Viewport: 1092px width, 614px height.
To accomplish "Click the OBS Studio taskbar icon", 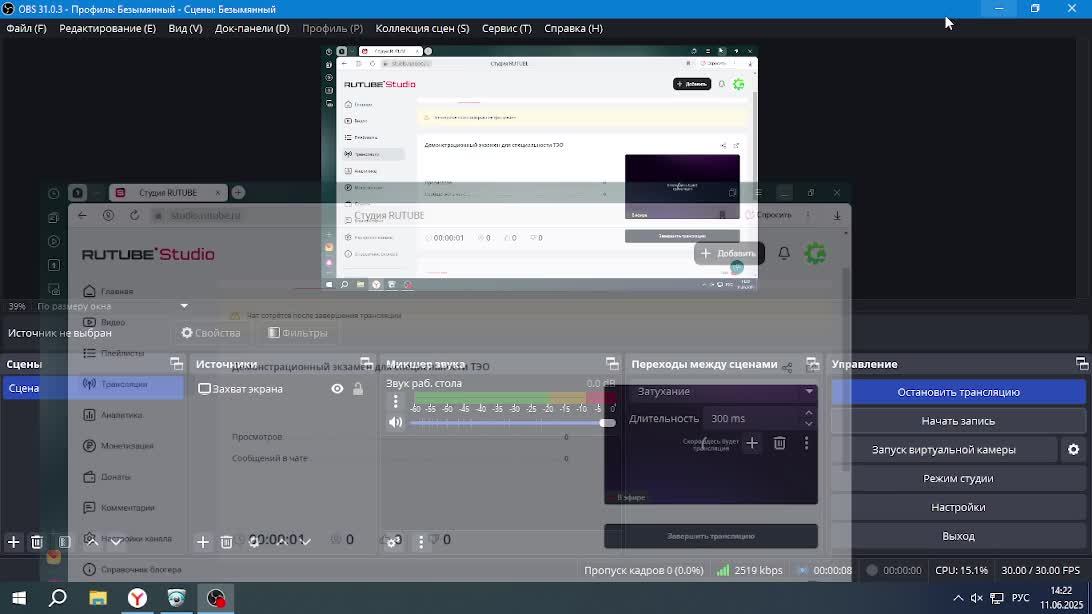I will pos(216,598).
